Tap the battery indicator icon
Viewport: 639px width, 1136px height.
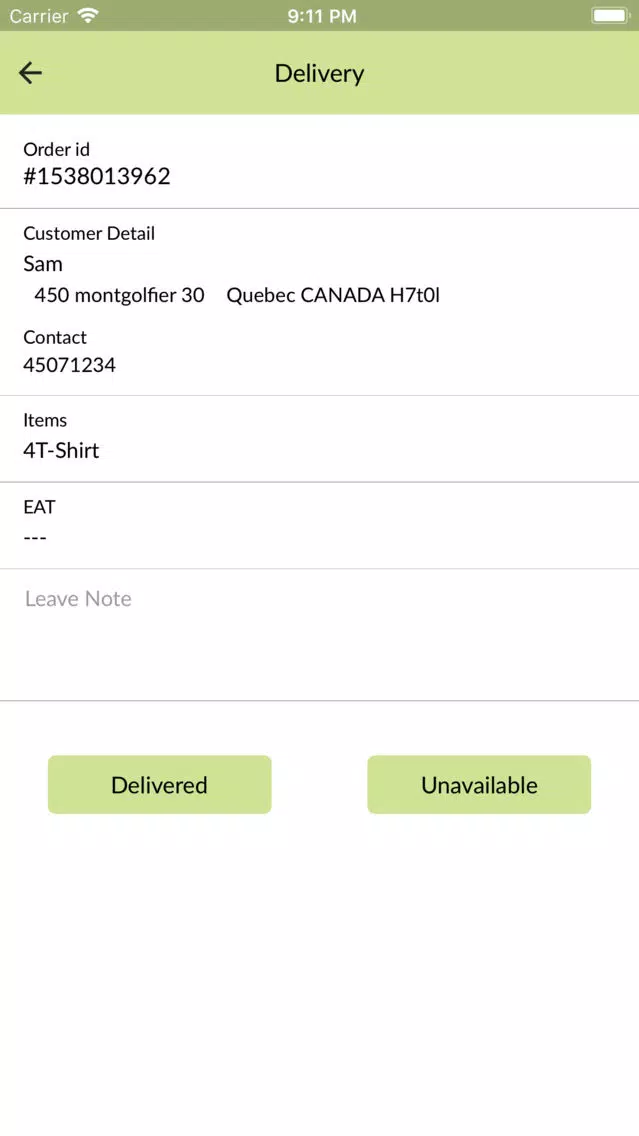pos(610,15)
